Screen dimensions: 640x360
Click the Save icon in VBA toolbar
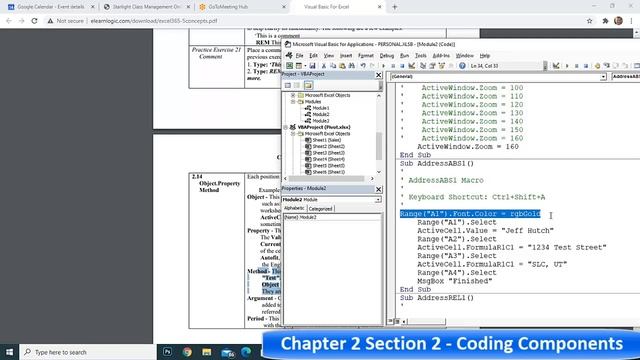[x=312, y=66]
